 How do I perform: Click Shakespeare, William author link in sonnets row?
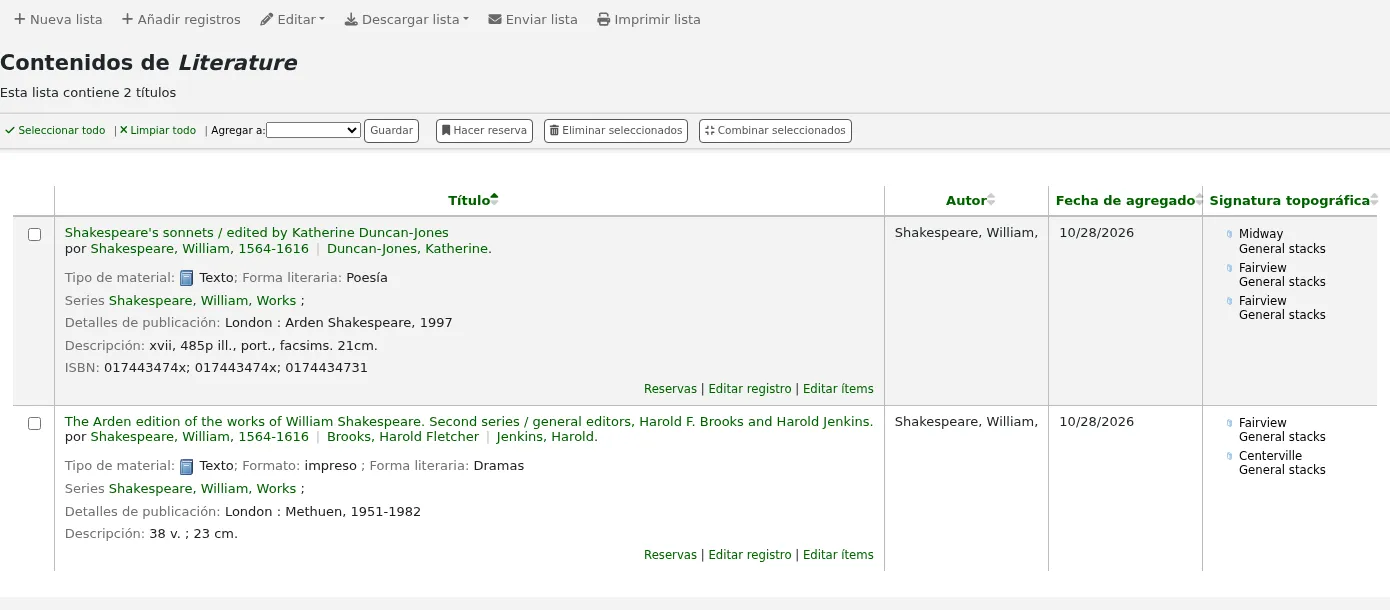(x=200, y=249)
